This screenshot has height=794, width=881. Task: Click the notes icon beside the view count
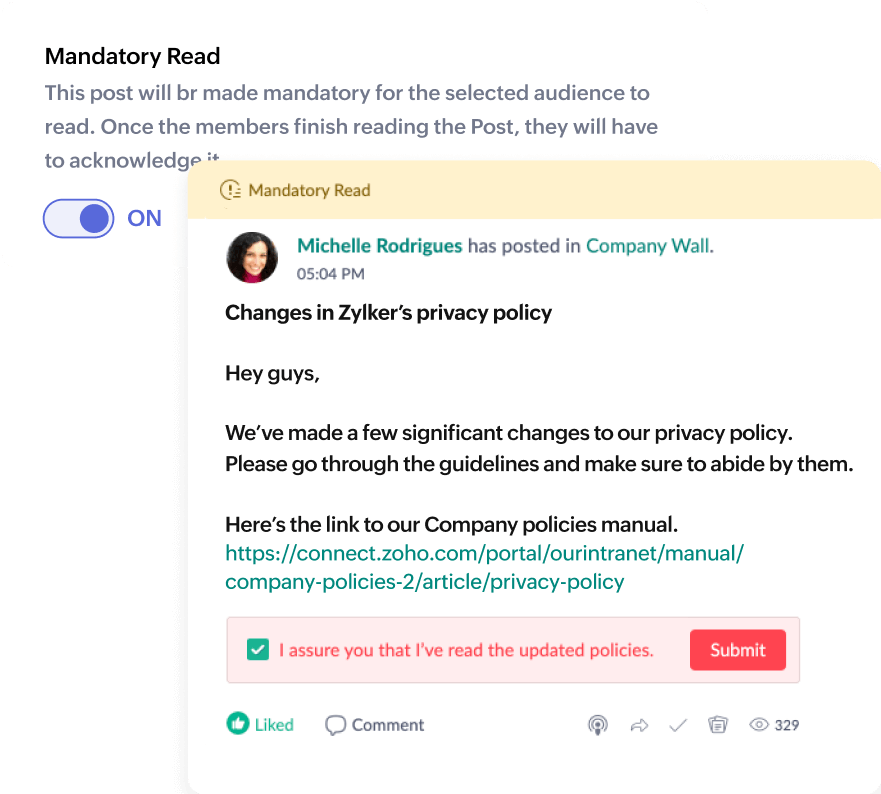(x=717, y=725)
